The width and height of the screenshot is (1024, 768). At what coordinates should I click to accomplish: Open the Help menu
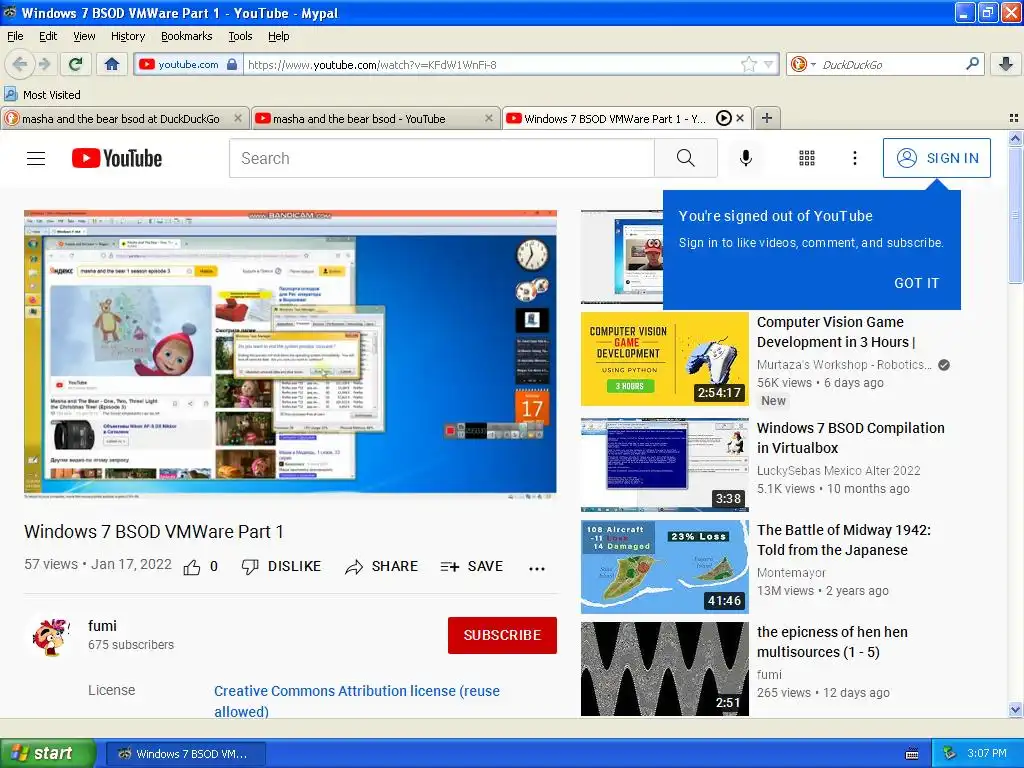point(278,36)
